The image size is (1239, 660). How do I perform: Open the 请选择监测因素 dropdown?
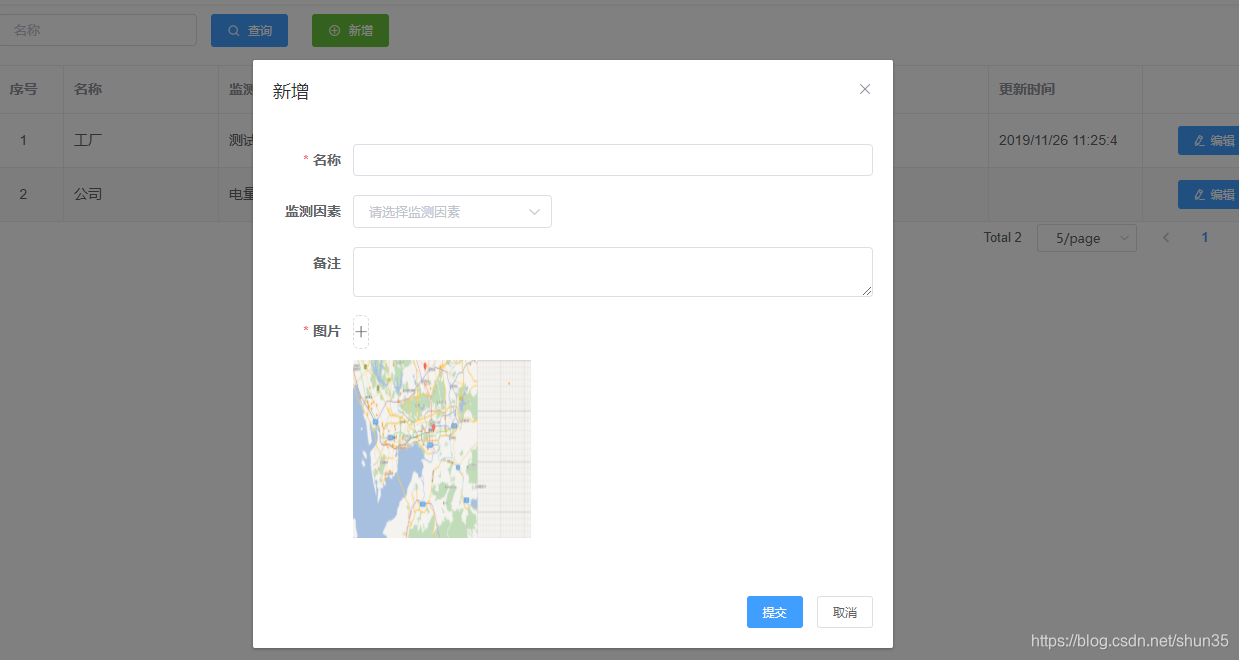pos(452,212)
